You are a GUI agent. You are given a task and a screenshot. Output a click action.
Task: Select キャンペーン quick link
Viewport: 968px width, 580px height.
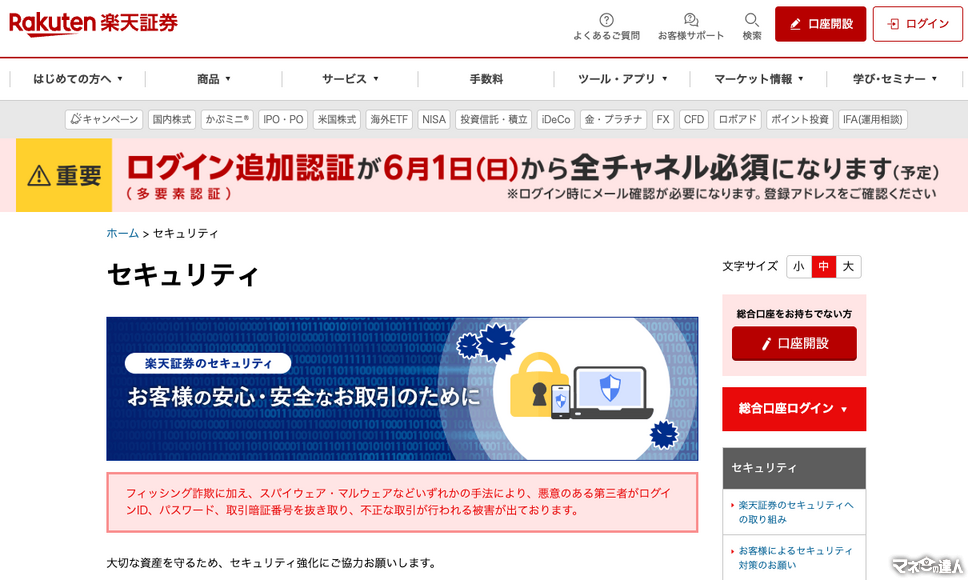pos(104,120)
